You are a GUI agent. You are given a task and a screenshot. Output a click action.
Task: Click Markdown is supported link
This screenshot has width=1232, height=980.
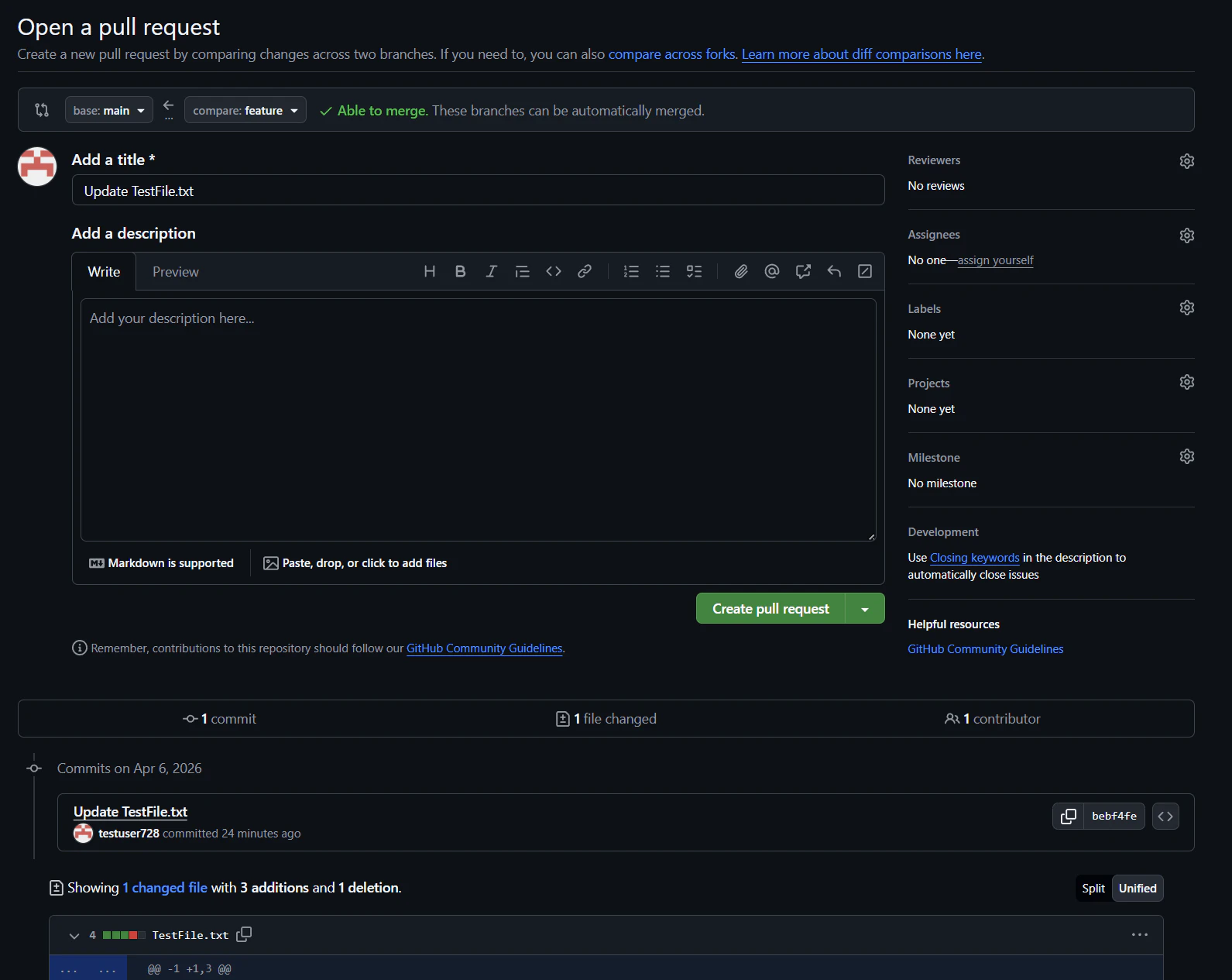pyautogui.click(x=161, y=563)
